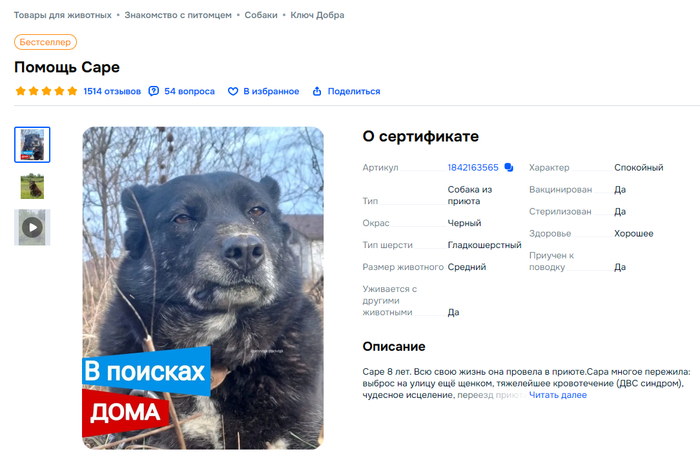Click the five-star rating icons
Image resolution: width=700 pixels, height=469 pixels.
(46, 91)
